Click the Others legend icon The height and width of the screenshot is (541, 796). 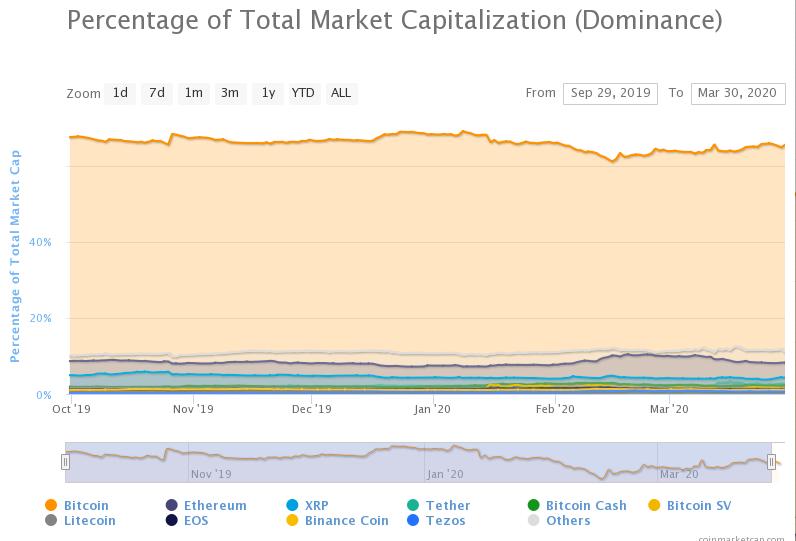(x=534, y=520)
